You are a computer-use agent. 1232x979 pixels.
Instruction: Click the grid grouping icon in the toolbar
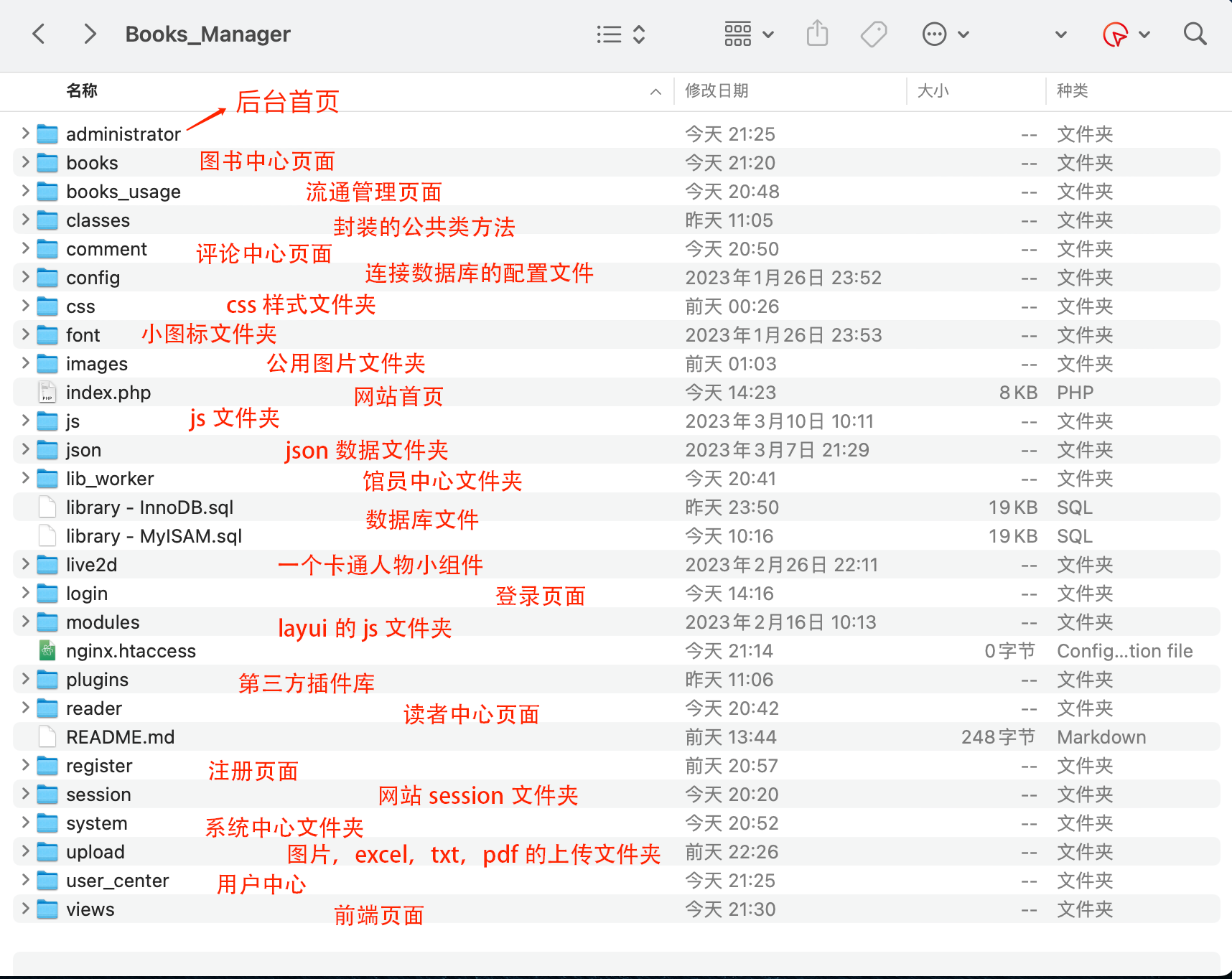[x=737, y=33]
